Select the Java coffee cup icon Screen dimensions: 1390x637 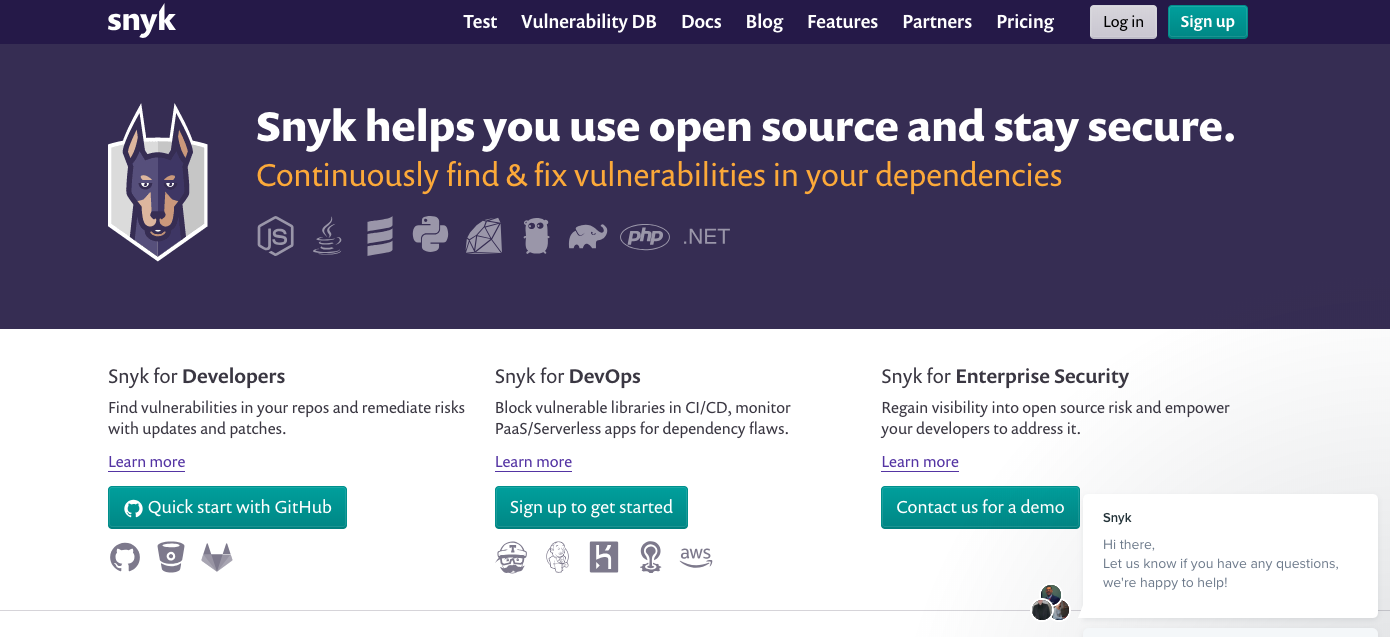click(327, 236)
